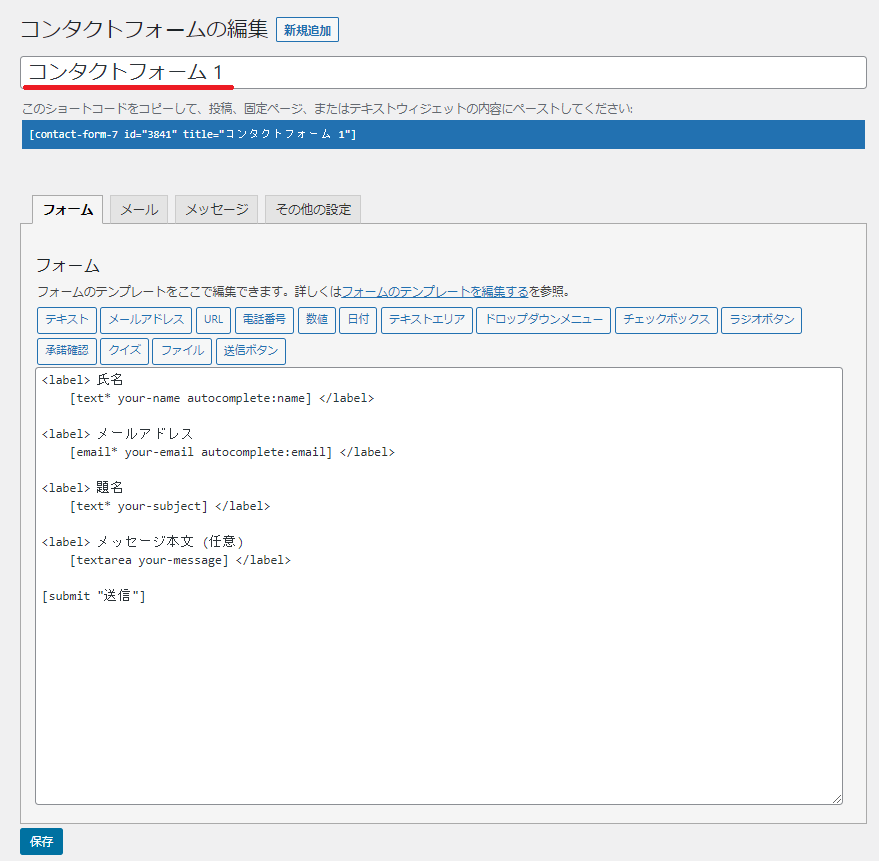
Task: Switch to the フォーム tab
Action: [x=67, y=210]
